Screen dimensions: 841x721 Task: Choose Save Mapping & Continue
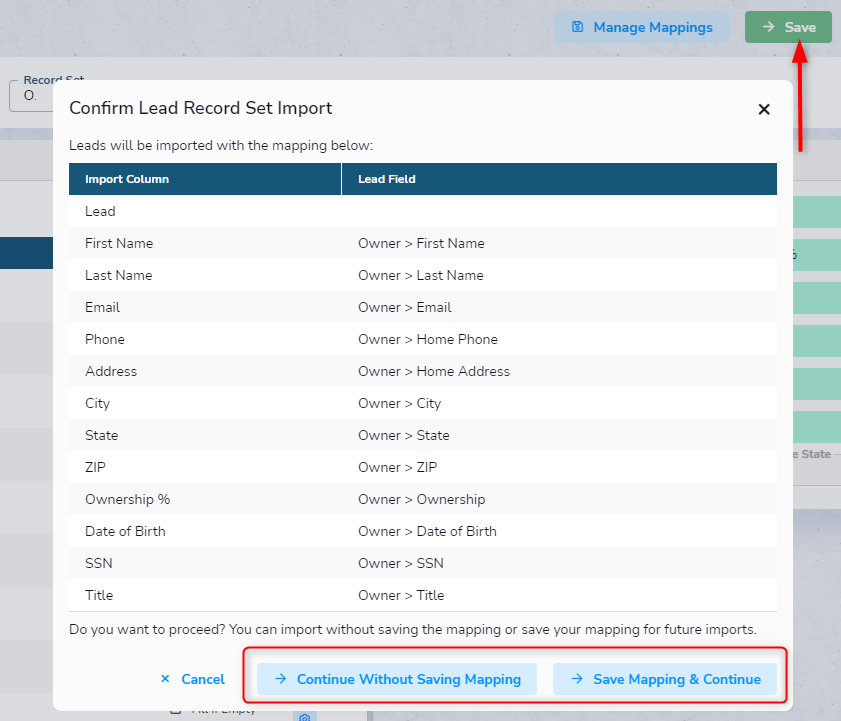[x=665, y=679]
